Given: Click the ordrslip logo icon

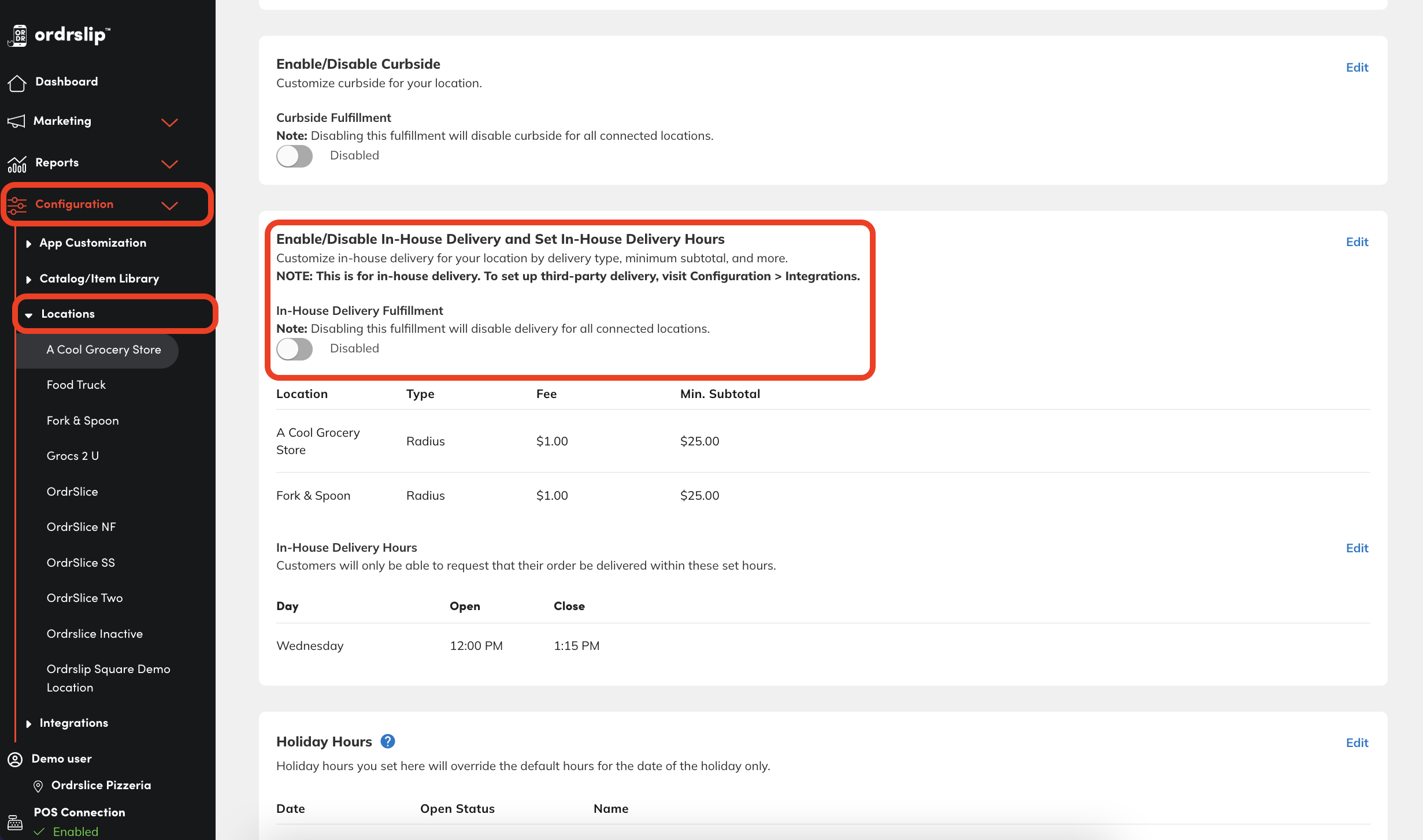Looking at the screenshot, I should tap(18, 35).
